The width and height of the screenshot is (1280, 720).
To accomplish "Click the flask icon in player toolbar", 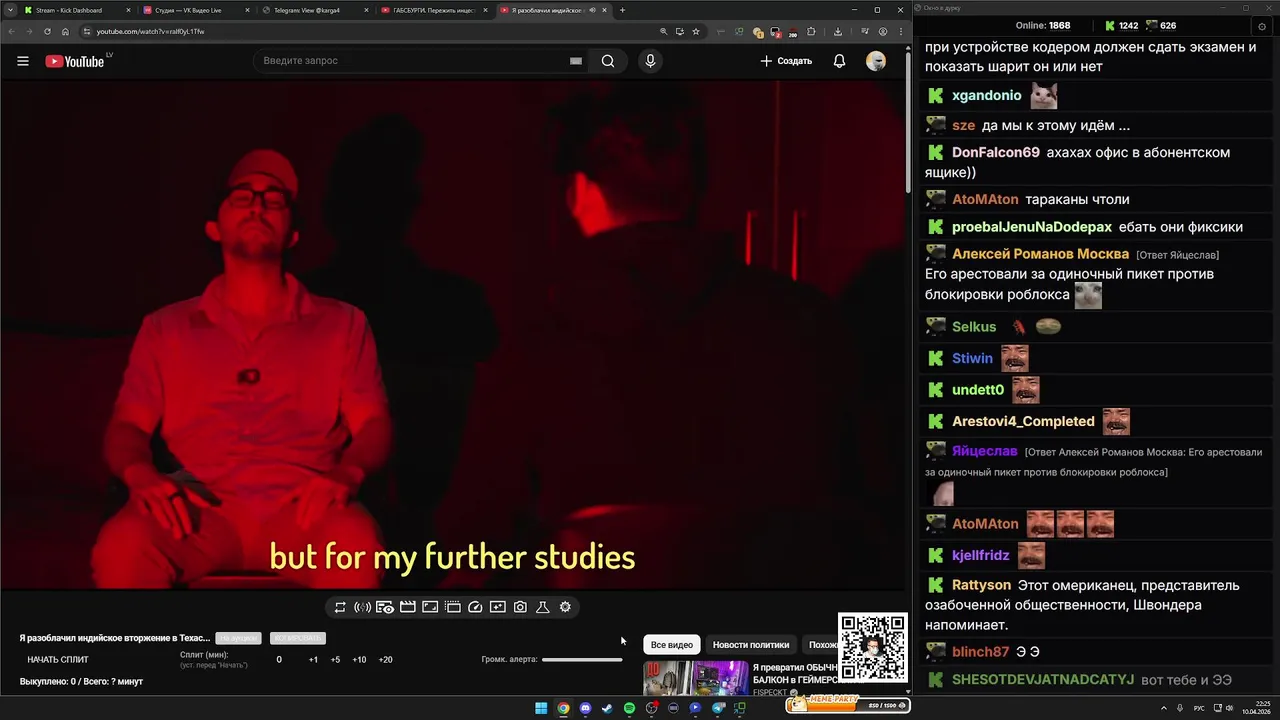I will point(543,607).
